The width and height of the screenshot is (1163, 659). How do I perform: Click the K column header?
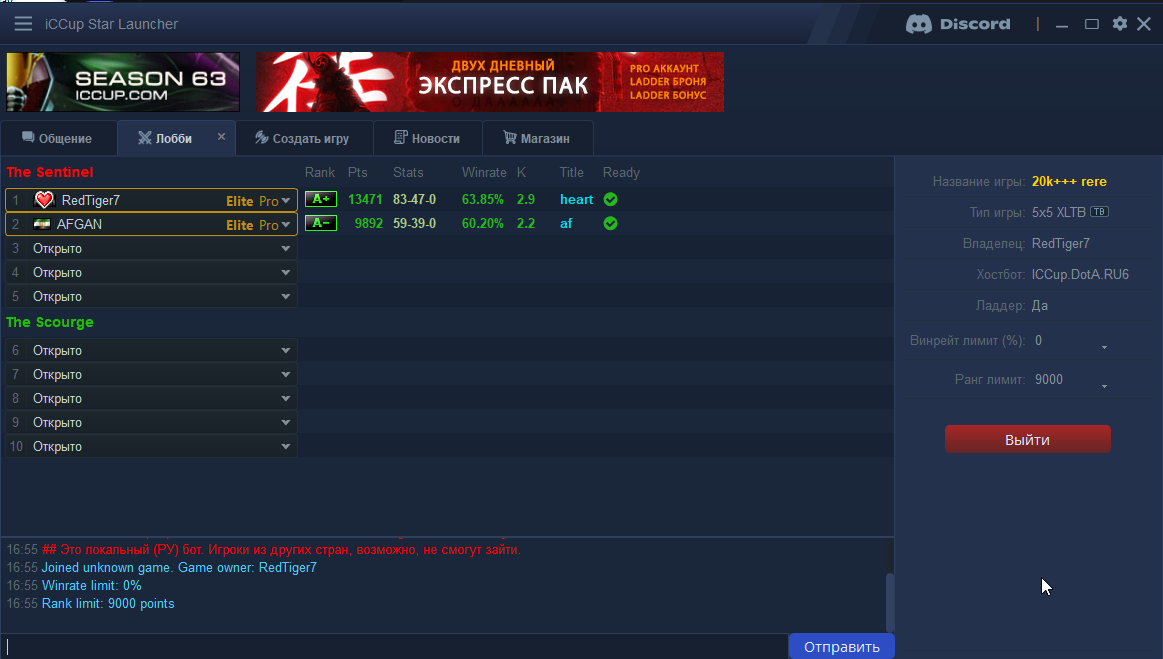[521, 172]
